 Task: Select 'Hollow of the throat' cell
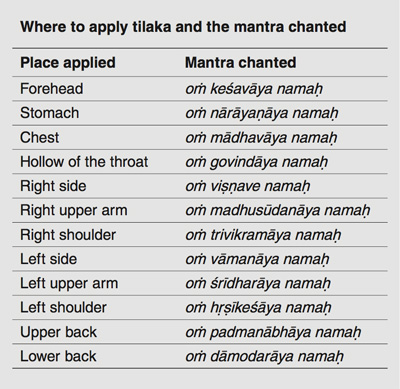(x=84, y=162)
